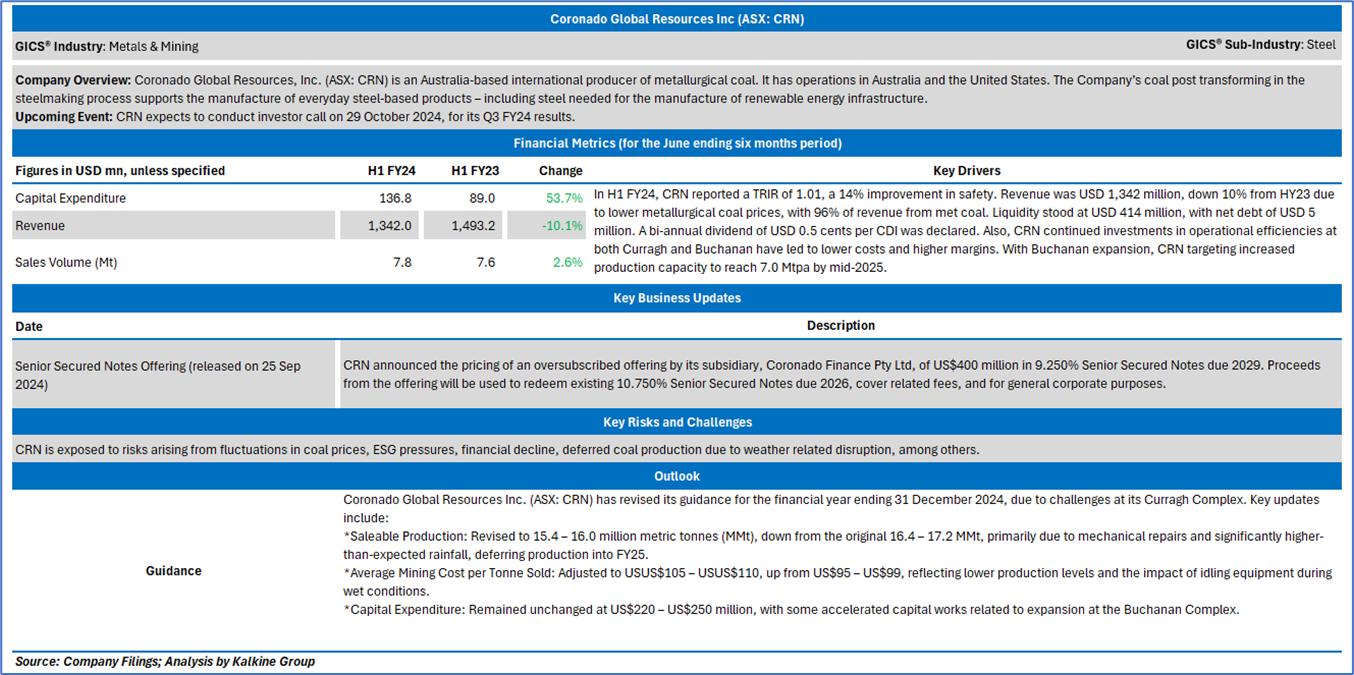Select the 53.7% change value
Image resolution: width=1354 pixels, height=675 pixels.
click(564, 198)
